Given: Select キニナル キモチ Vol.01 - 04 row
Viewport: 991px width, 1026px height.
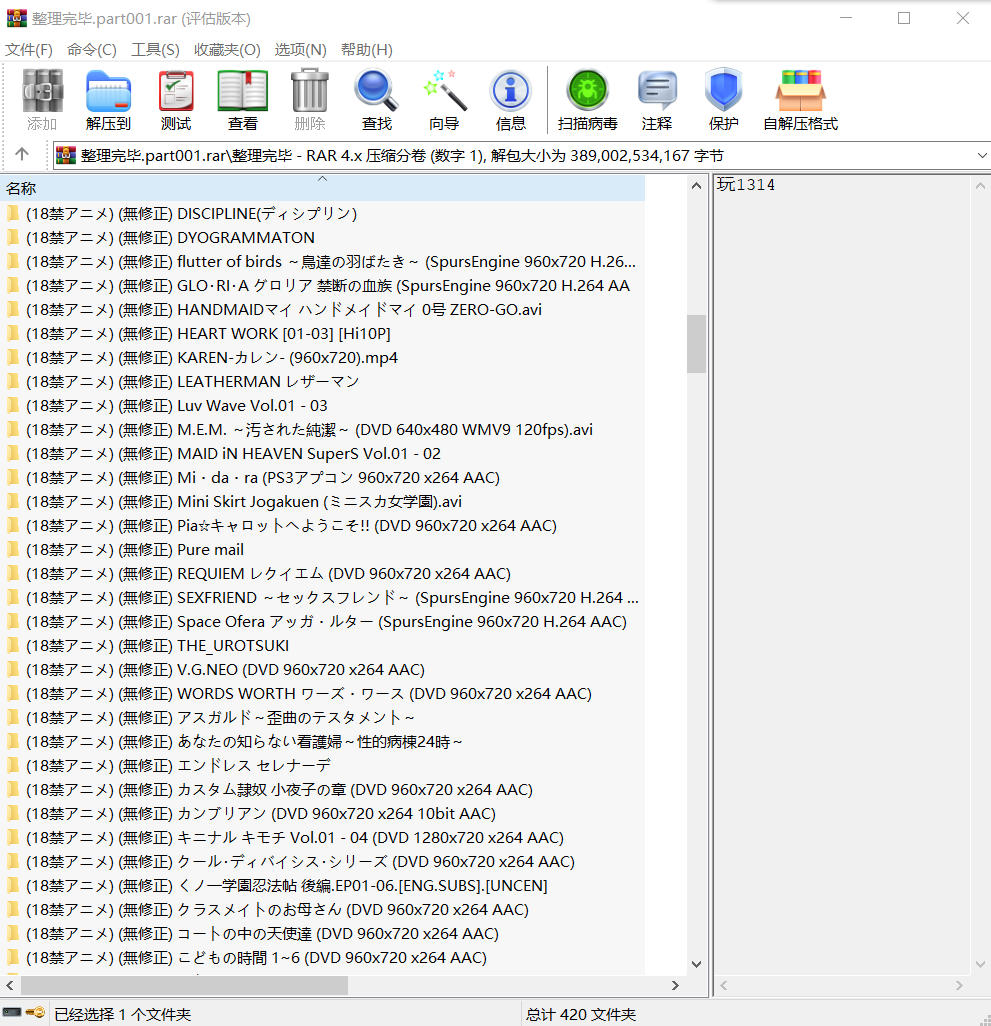Looking at the screenshot, I should [322, 838].
